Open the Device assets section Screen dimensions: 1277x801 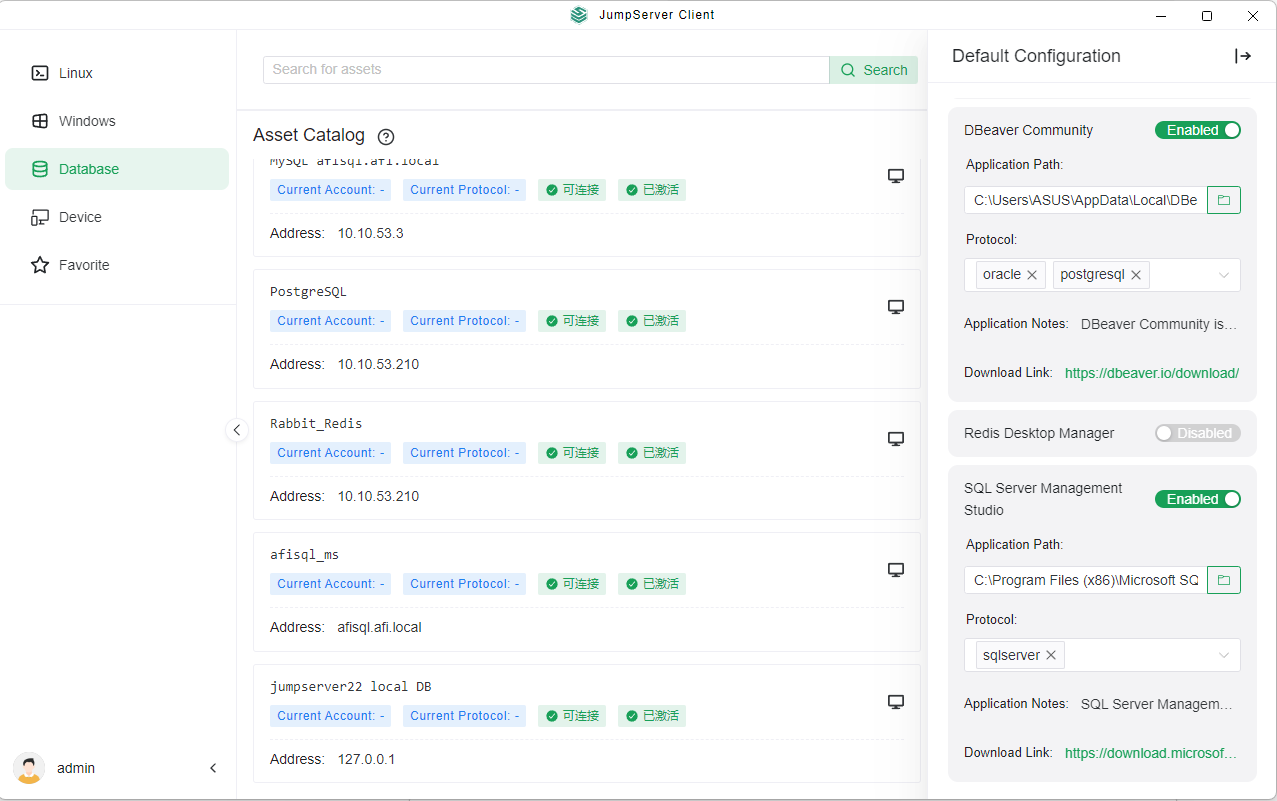pyautogui.click(x=117, y=217)
